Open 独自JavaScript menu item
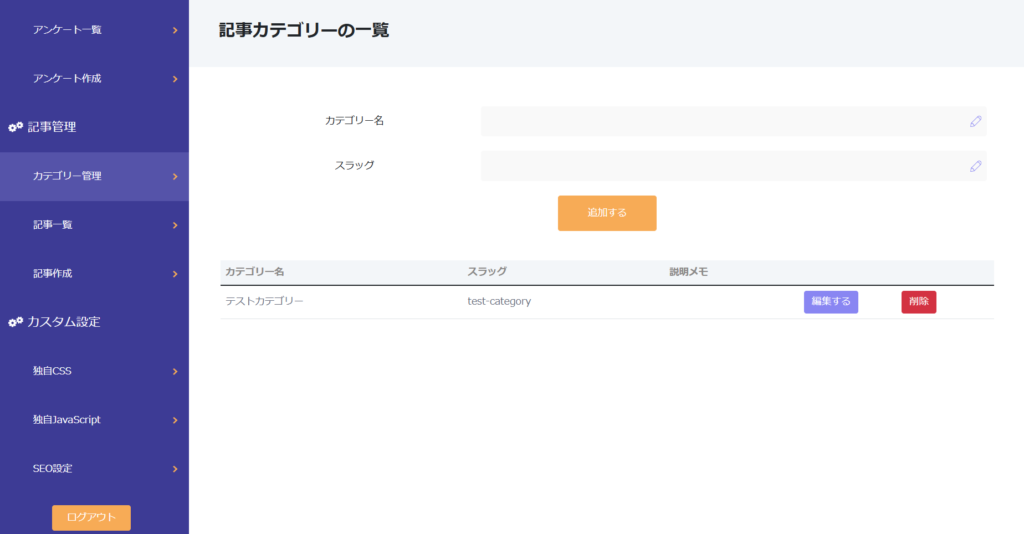 [x=95, y=420]
